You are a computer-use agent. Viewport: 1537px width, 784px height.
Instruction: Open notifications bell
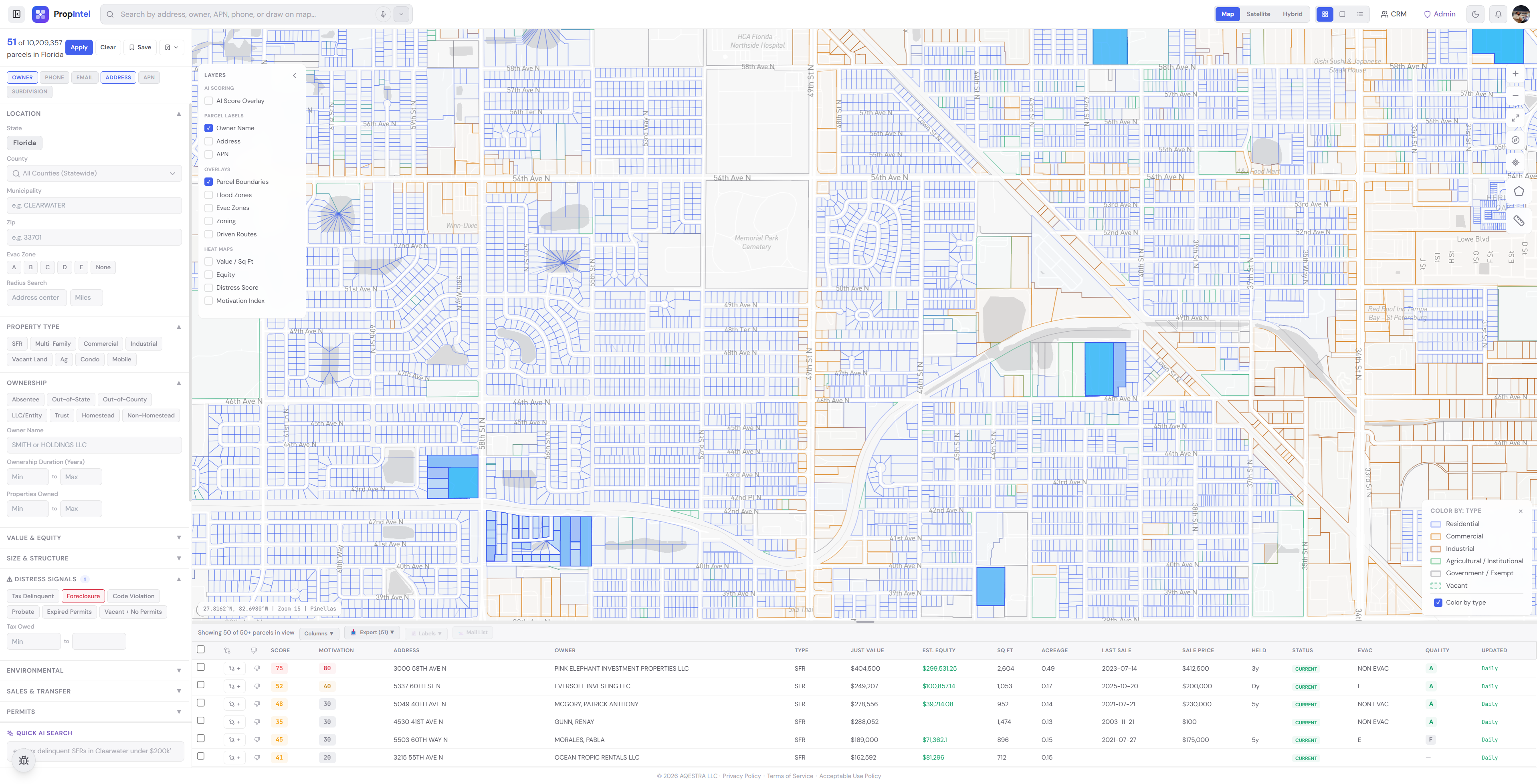[1498, 14]
